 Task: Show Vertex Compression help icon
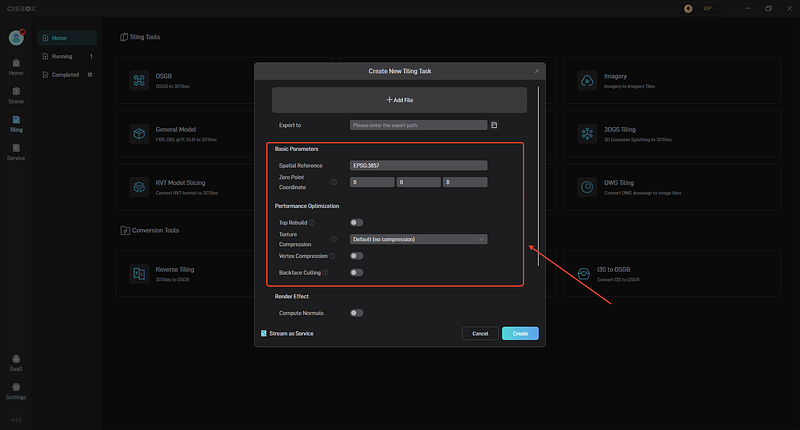point(332,256)
